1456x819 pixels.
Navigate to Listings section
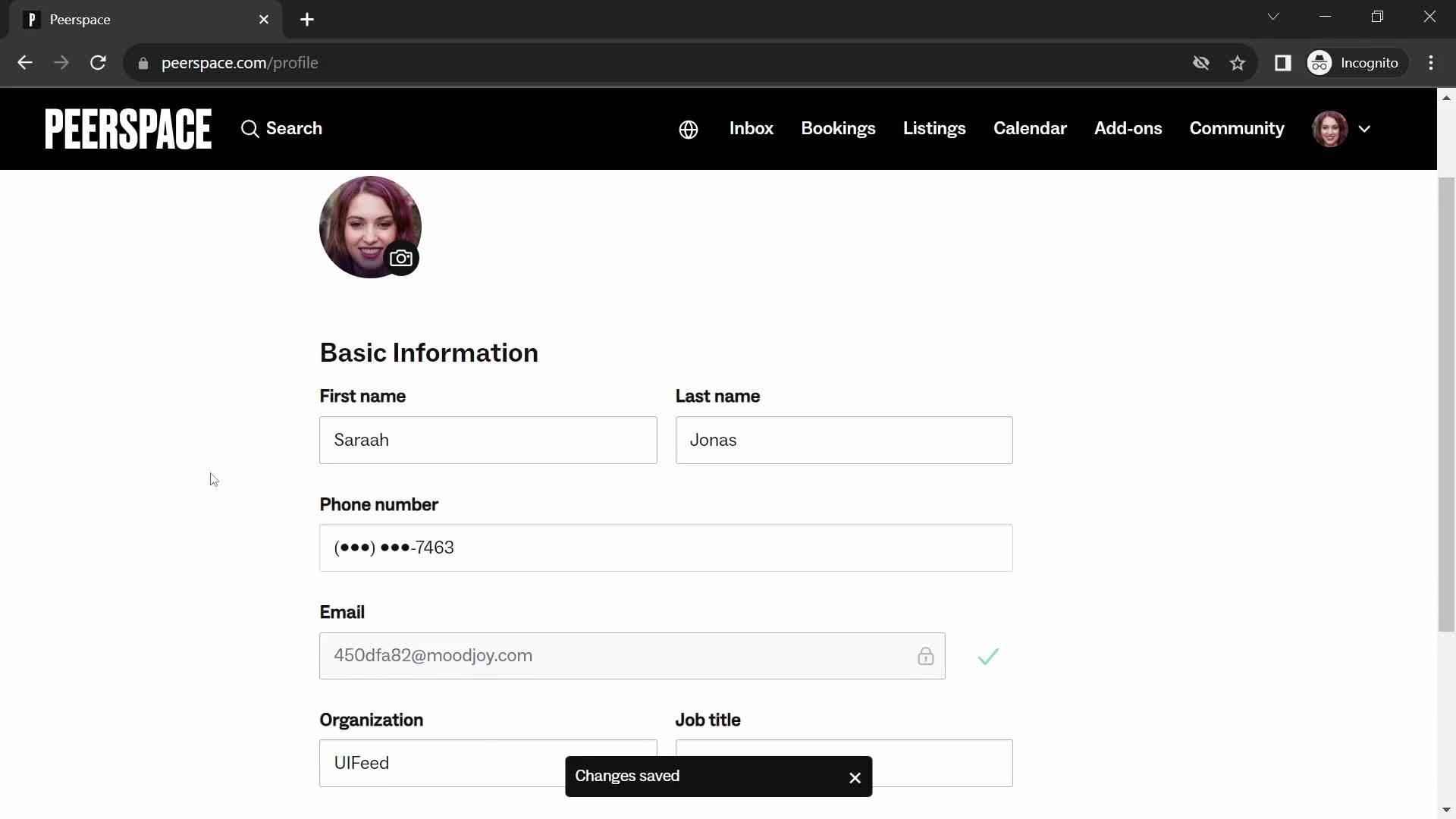click(933, 127)
